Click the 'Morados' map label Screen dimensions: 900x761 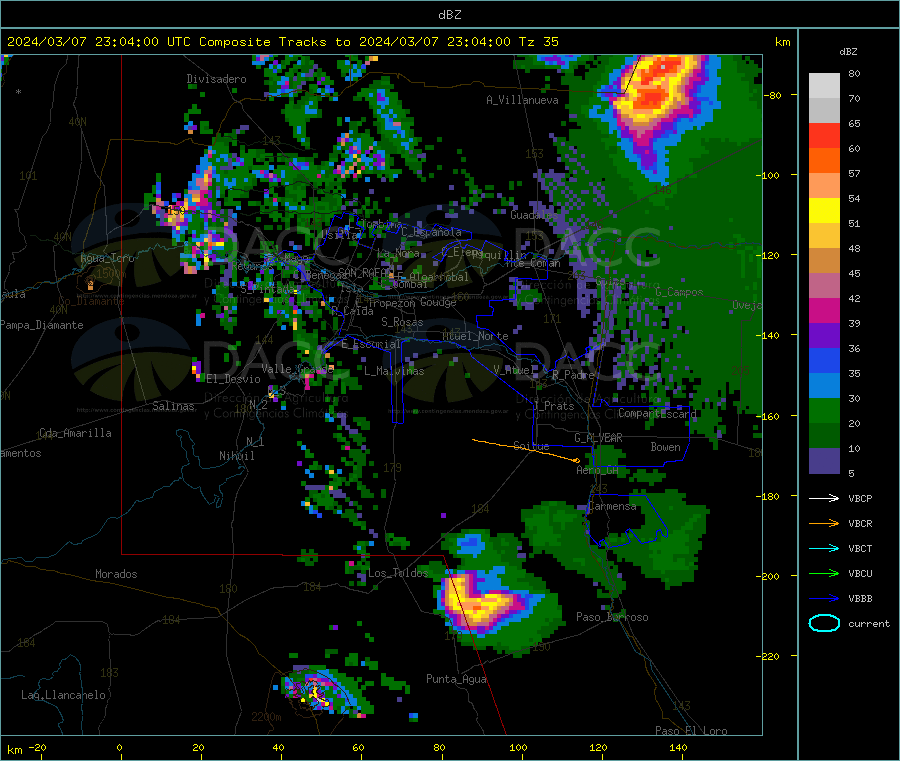(116, 574)
